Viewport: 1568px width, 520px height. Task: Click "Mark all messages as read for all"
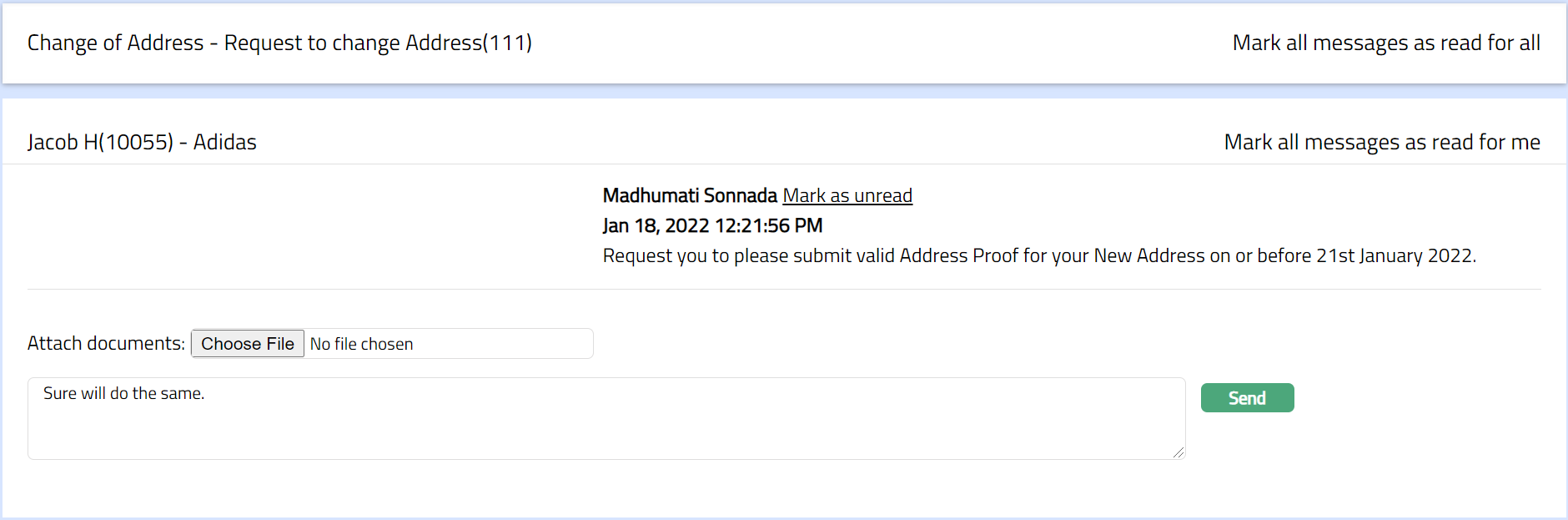pyautogui.click(x=1385, y=43)
